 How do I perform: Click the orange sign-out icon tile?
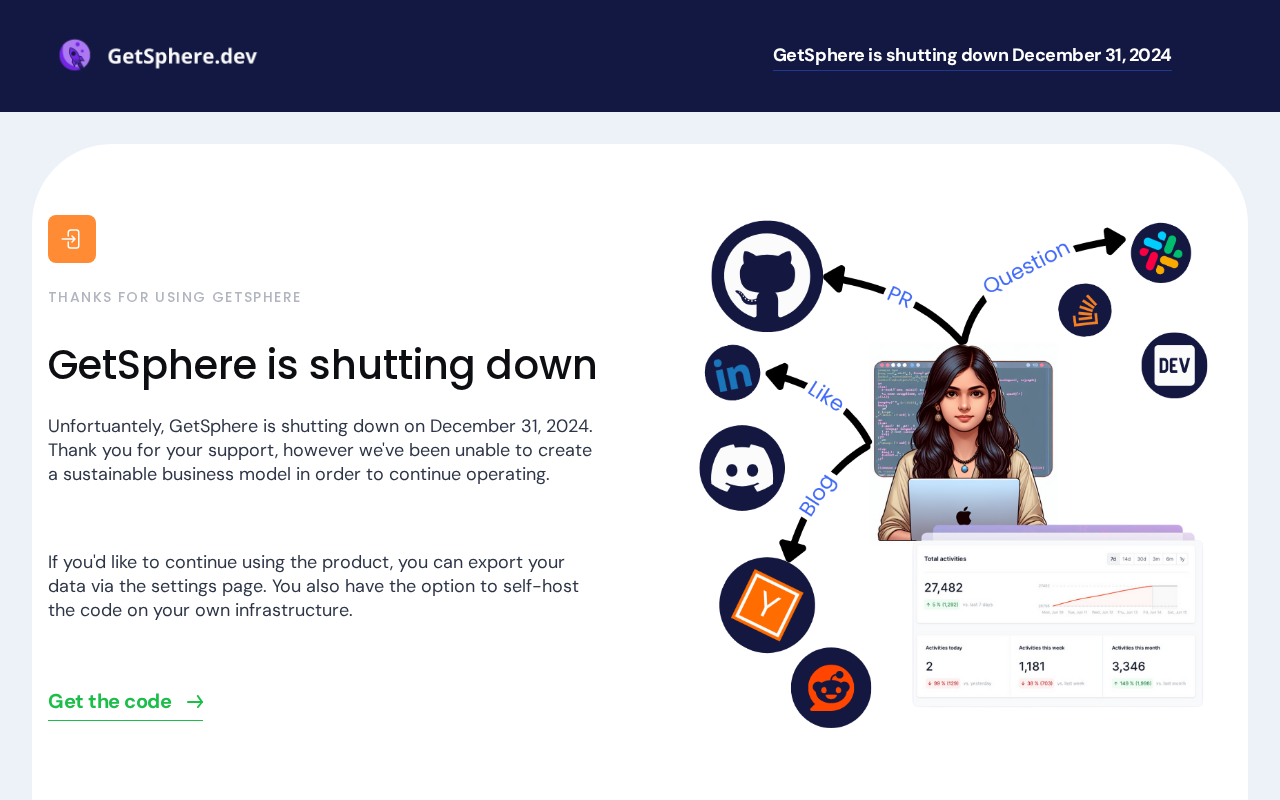(x=72, y=239)
